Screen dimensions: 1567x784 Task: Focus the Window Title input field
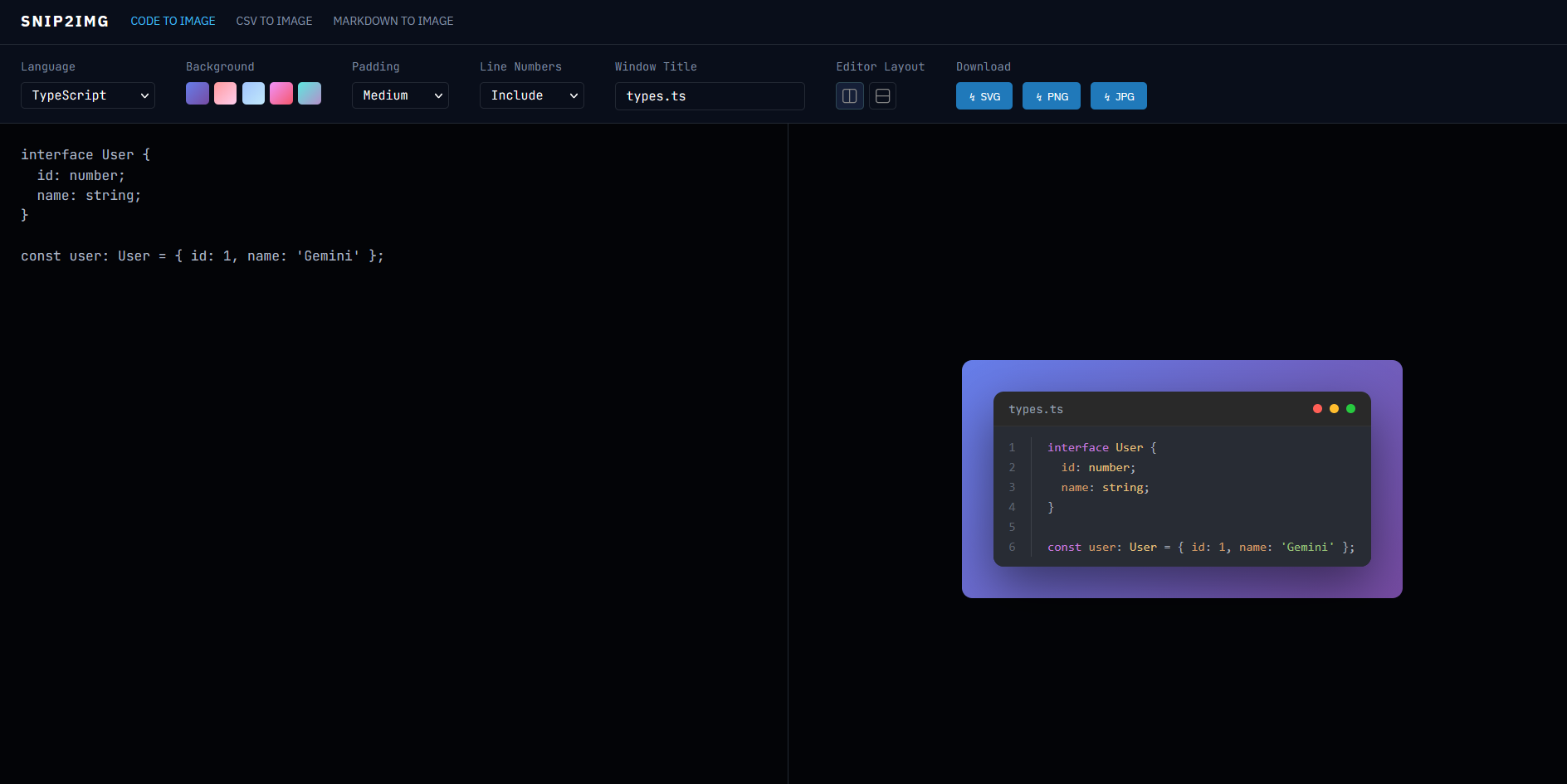(710, 96)
